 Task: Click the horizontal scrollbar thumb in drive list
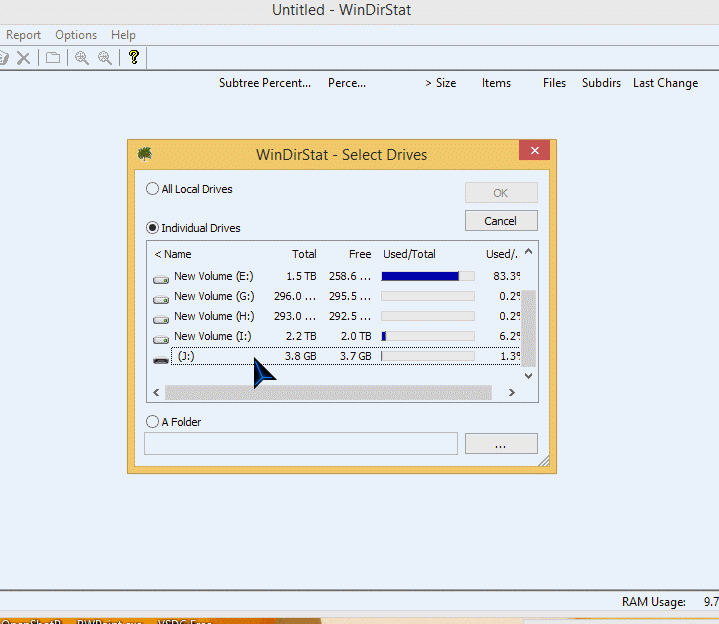328,392
